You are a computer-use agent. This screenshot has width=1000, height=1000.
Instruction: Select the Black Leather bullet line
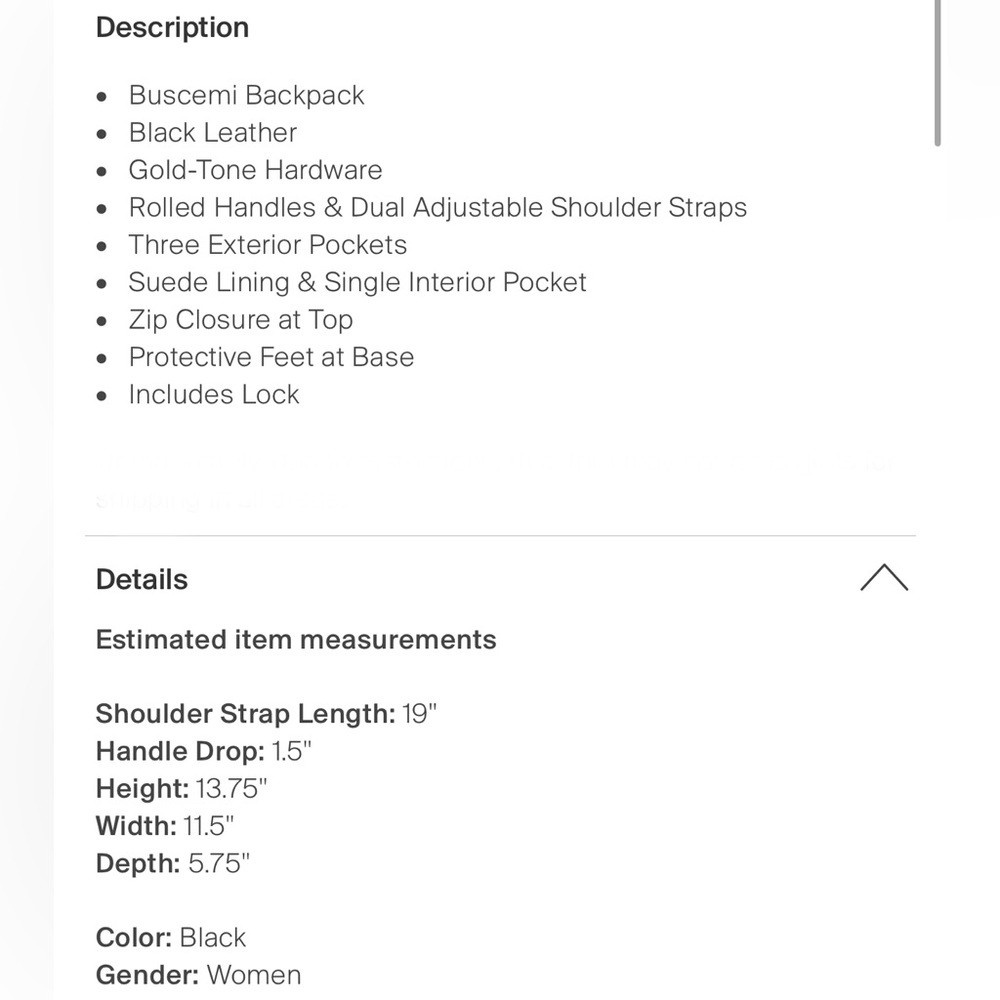click(212, 133)
